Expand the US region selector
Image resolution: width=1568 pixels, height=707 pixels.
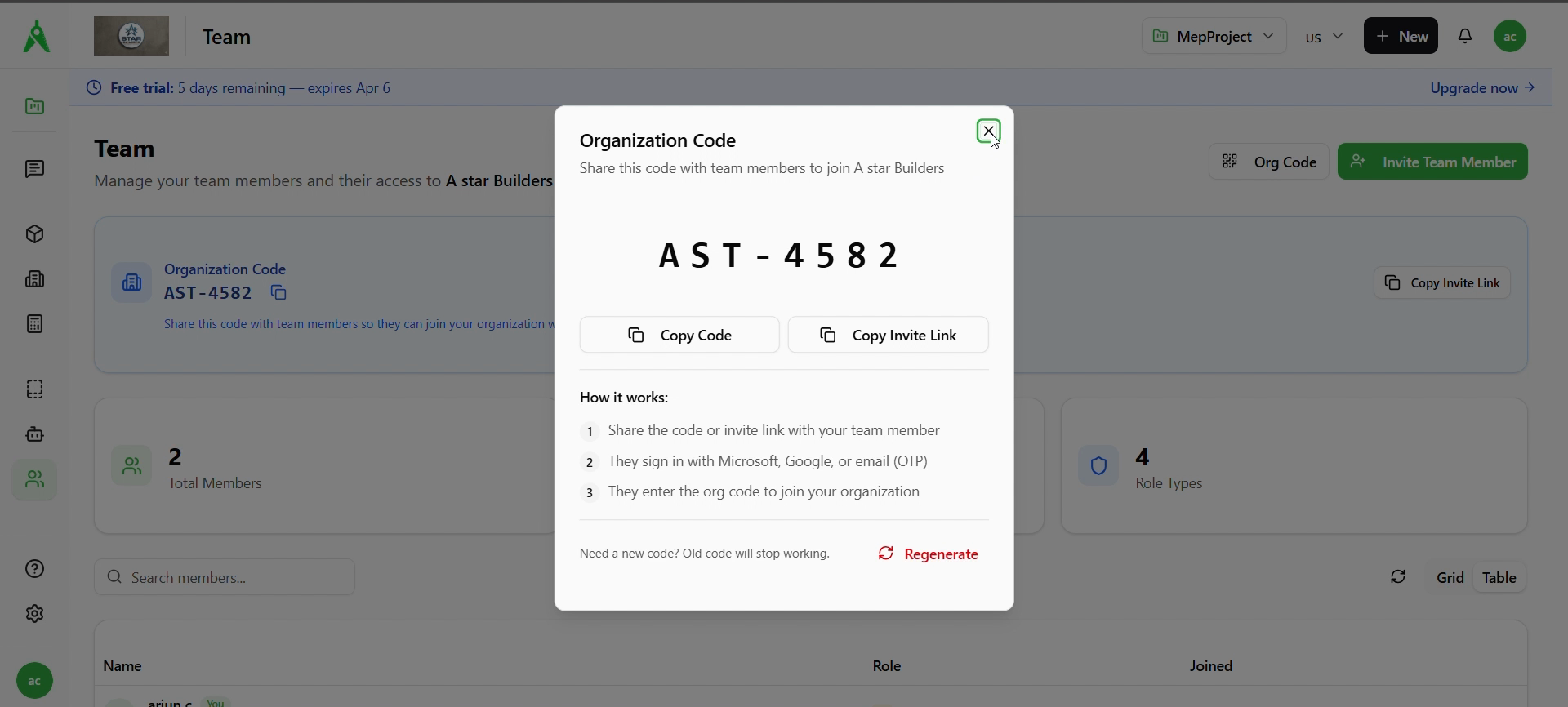(1324, 37)
